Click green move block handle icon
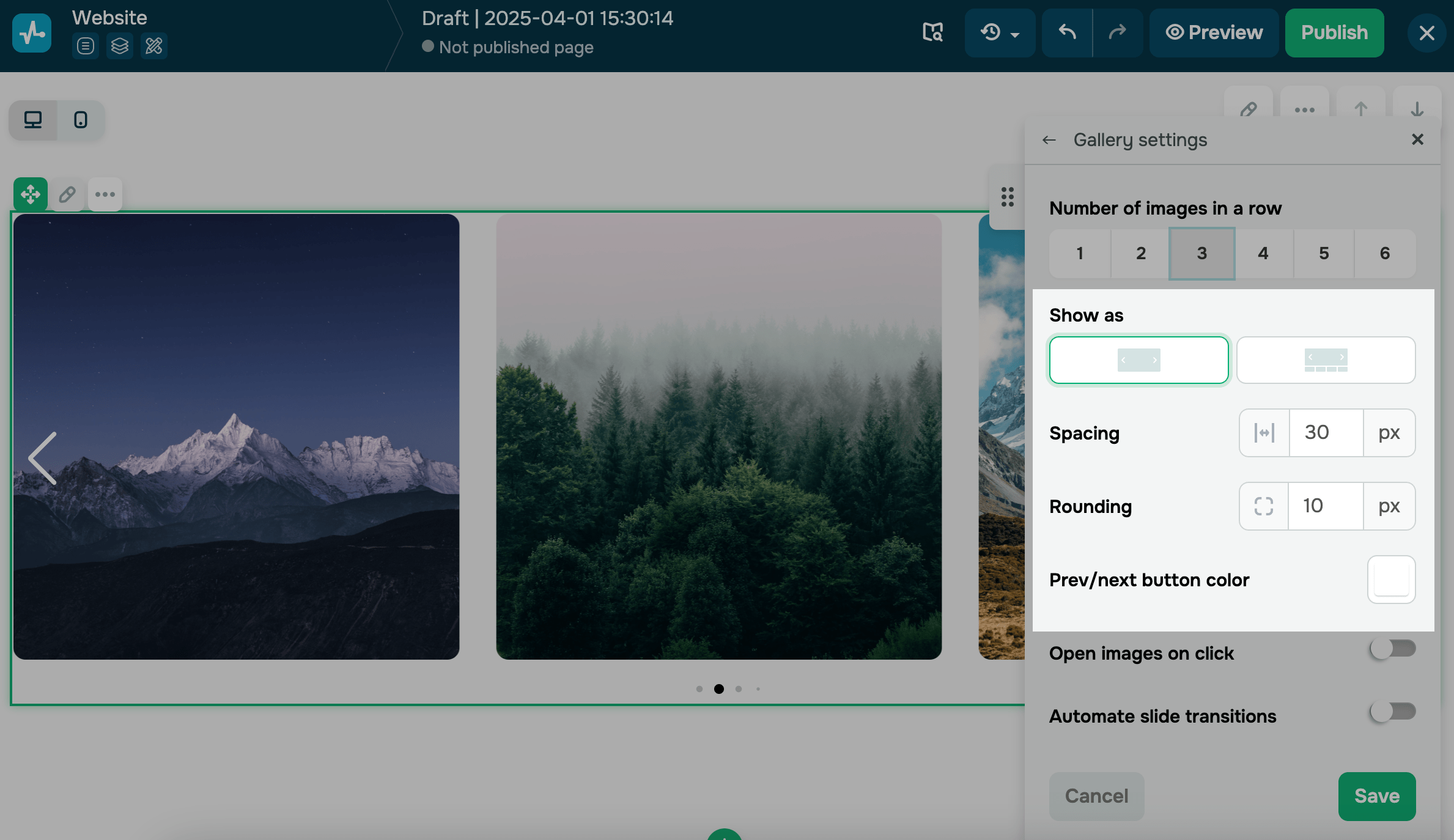 click(31, 194)
